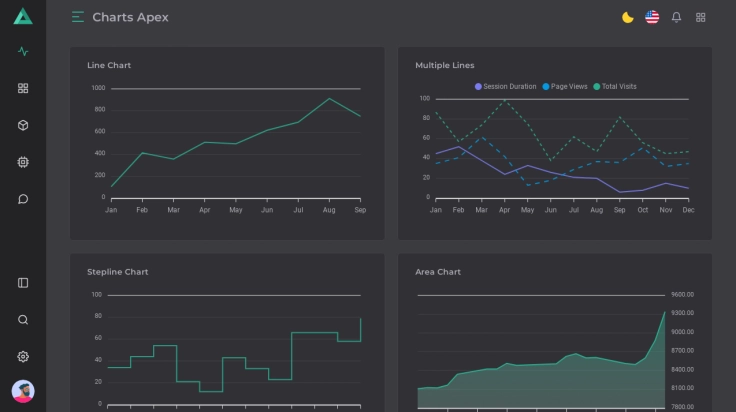Image resolution: width=736 pixels, height=412 pixels.
Task: Toggle the sidebar with hamburger menu icon
Action: [78, 17]
